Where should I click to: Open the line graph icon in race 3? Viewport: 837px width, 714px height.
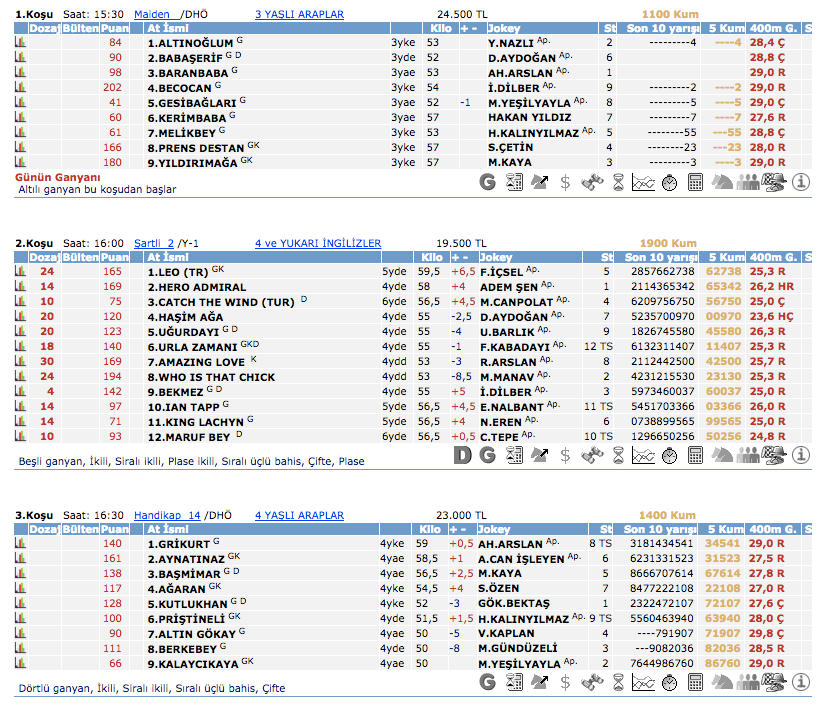(644, 682)
